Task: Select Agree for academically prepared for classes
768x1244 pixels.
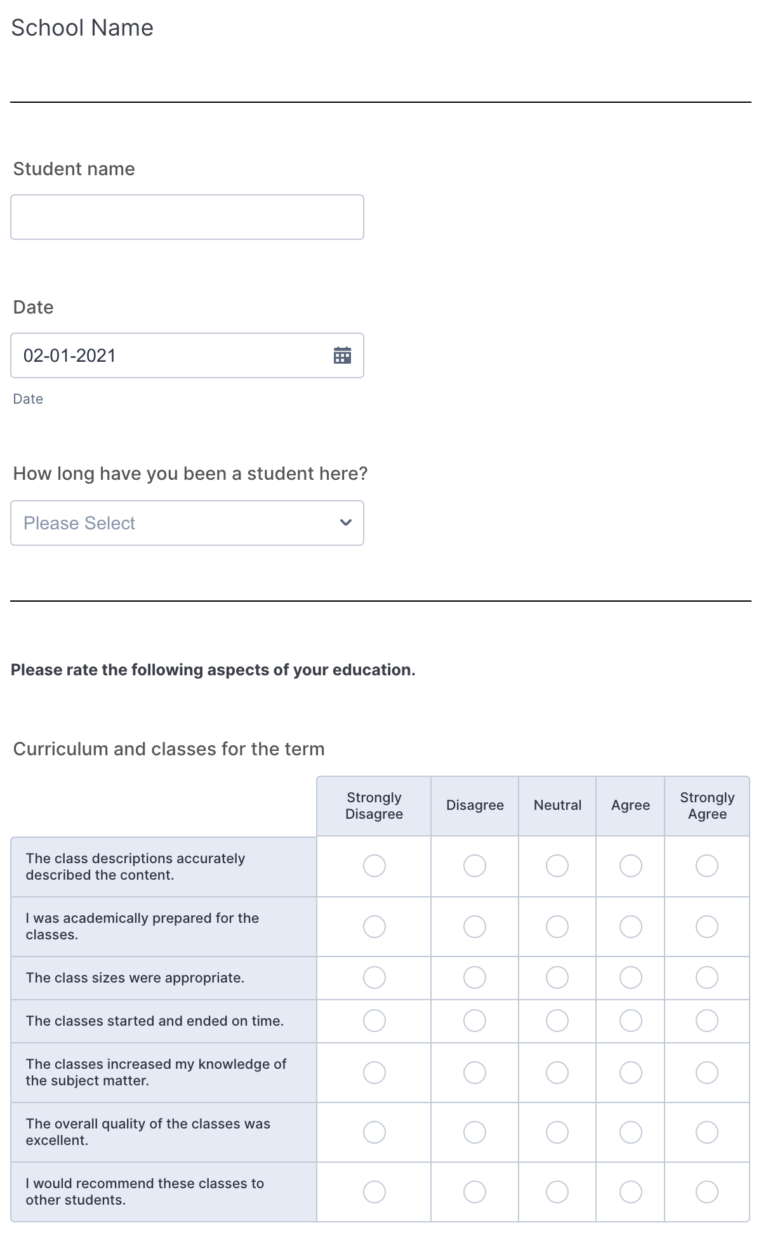Action: tap(630, 925)
